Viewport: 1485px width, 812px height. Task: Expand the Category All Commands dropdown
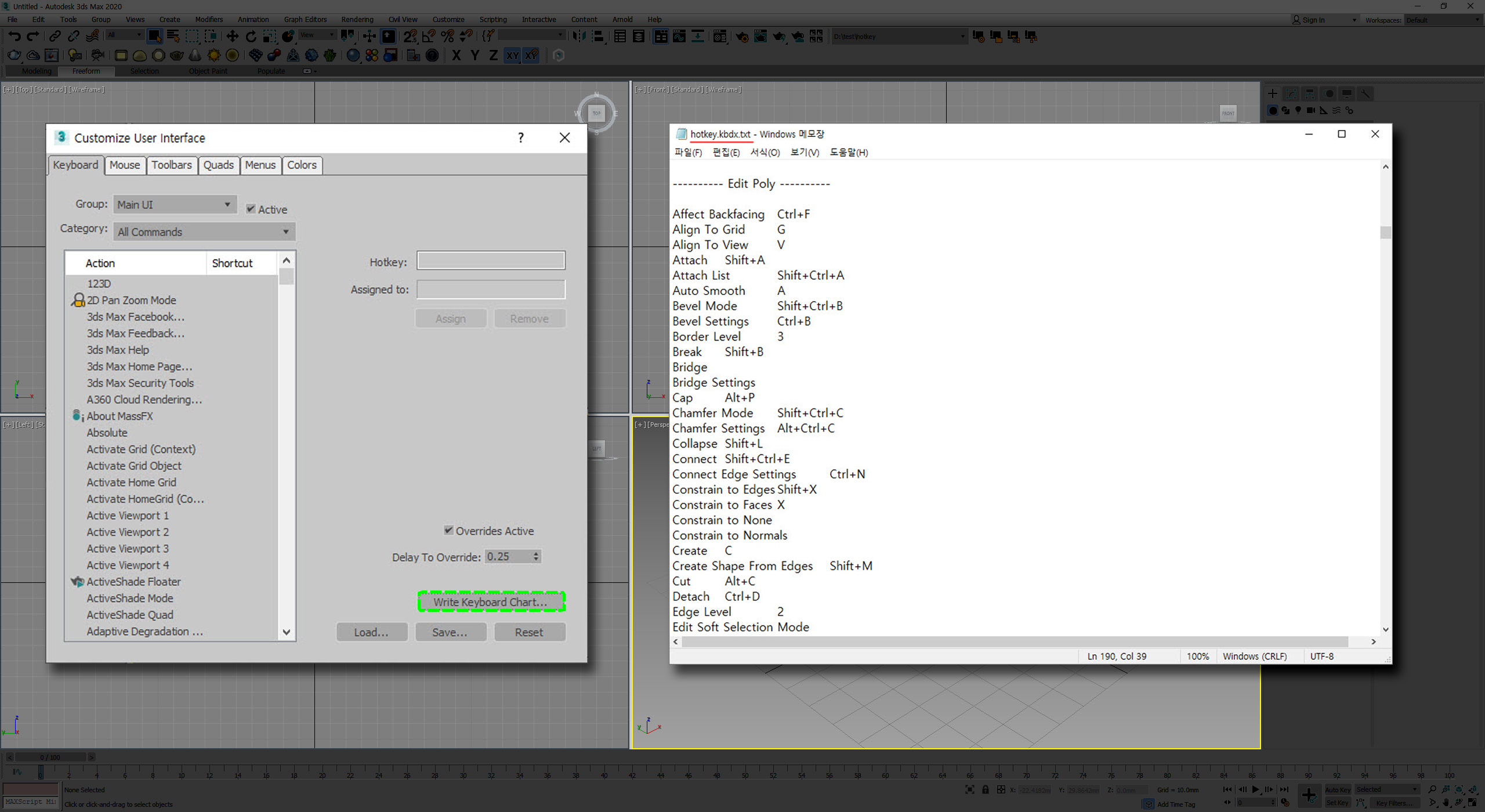pyautogui.click(x=204, y=231)
